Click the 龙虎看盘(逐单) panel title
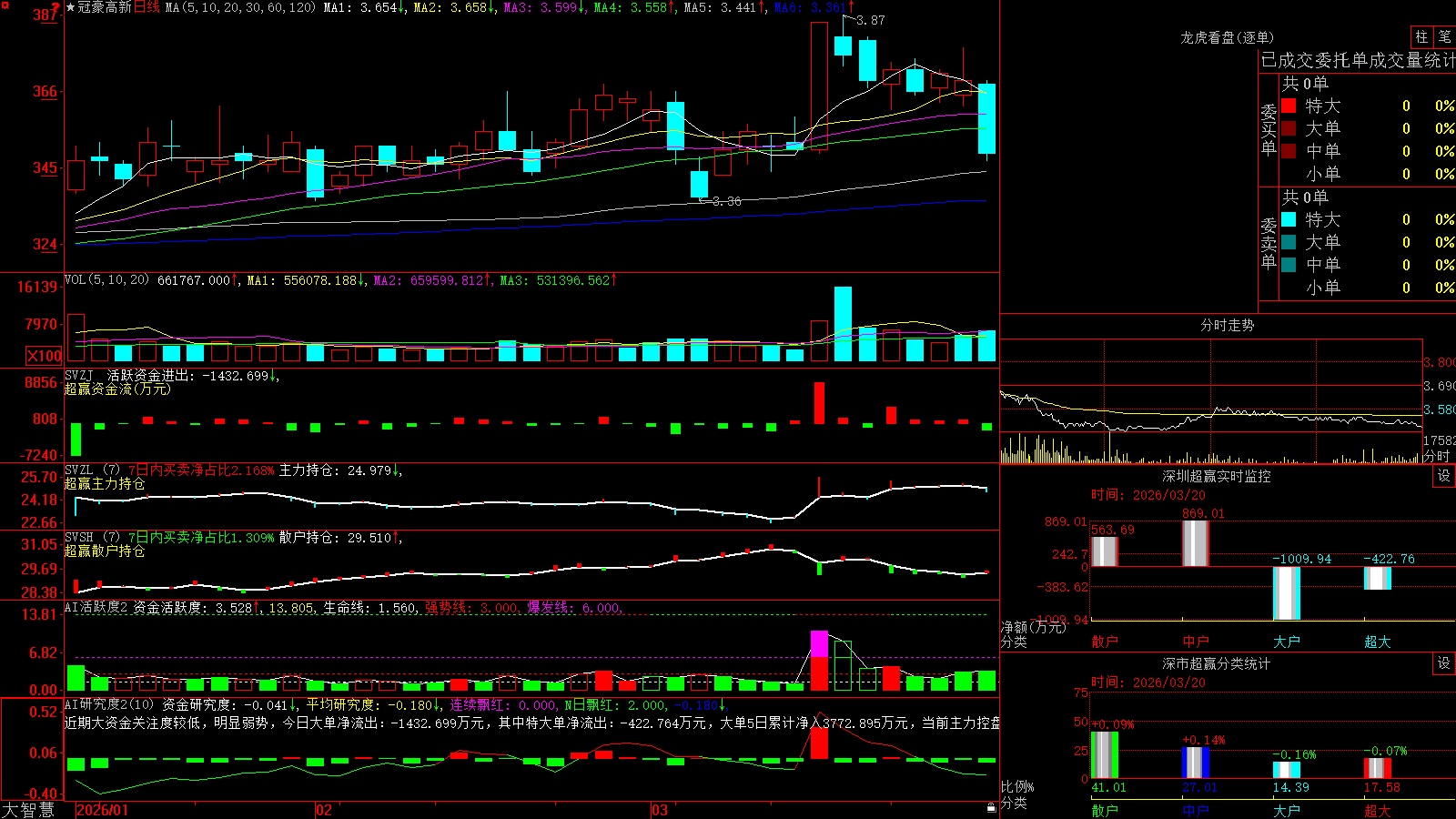 click(x=1228, y=37)
